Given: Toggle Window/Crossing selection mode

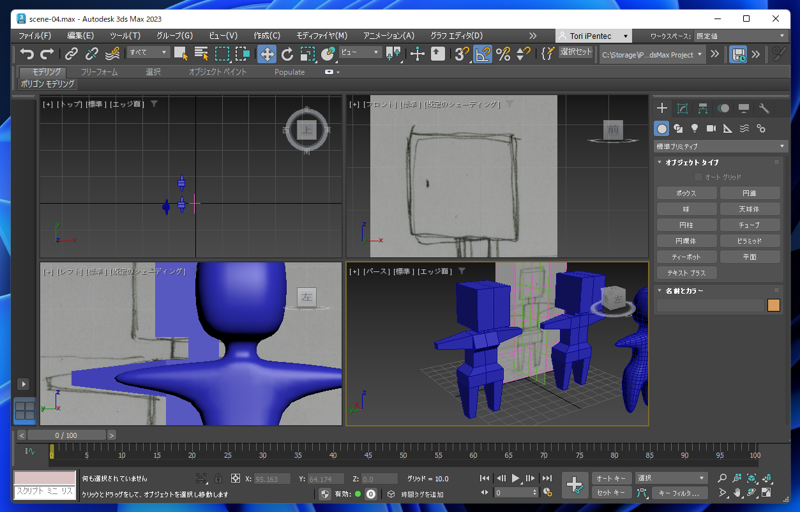Looking at the screenshot, I should tap(242, 54).
